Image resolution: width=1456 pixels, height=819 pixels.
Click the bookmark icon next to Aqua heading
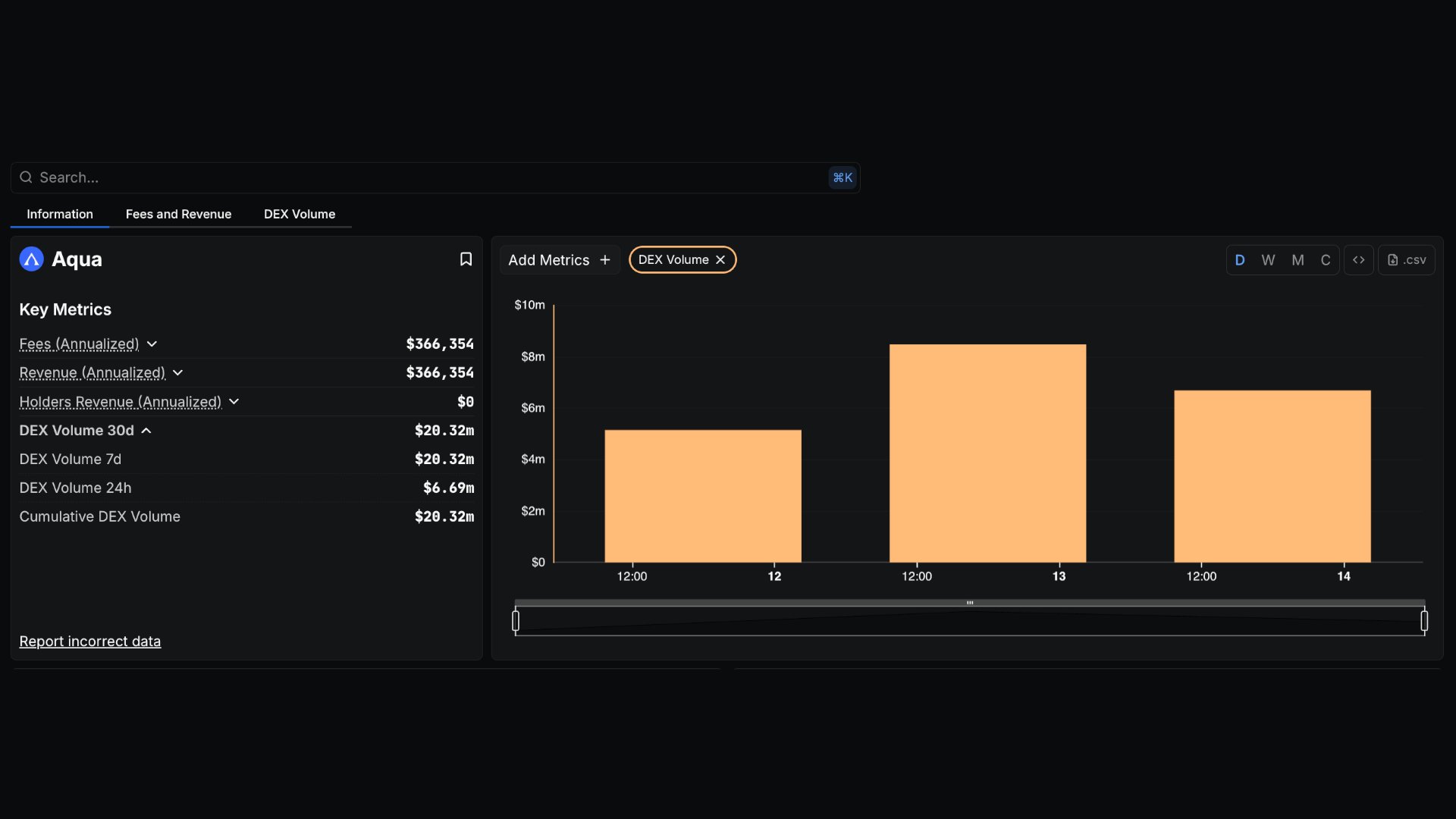pos(466,259)
